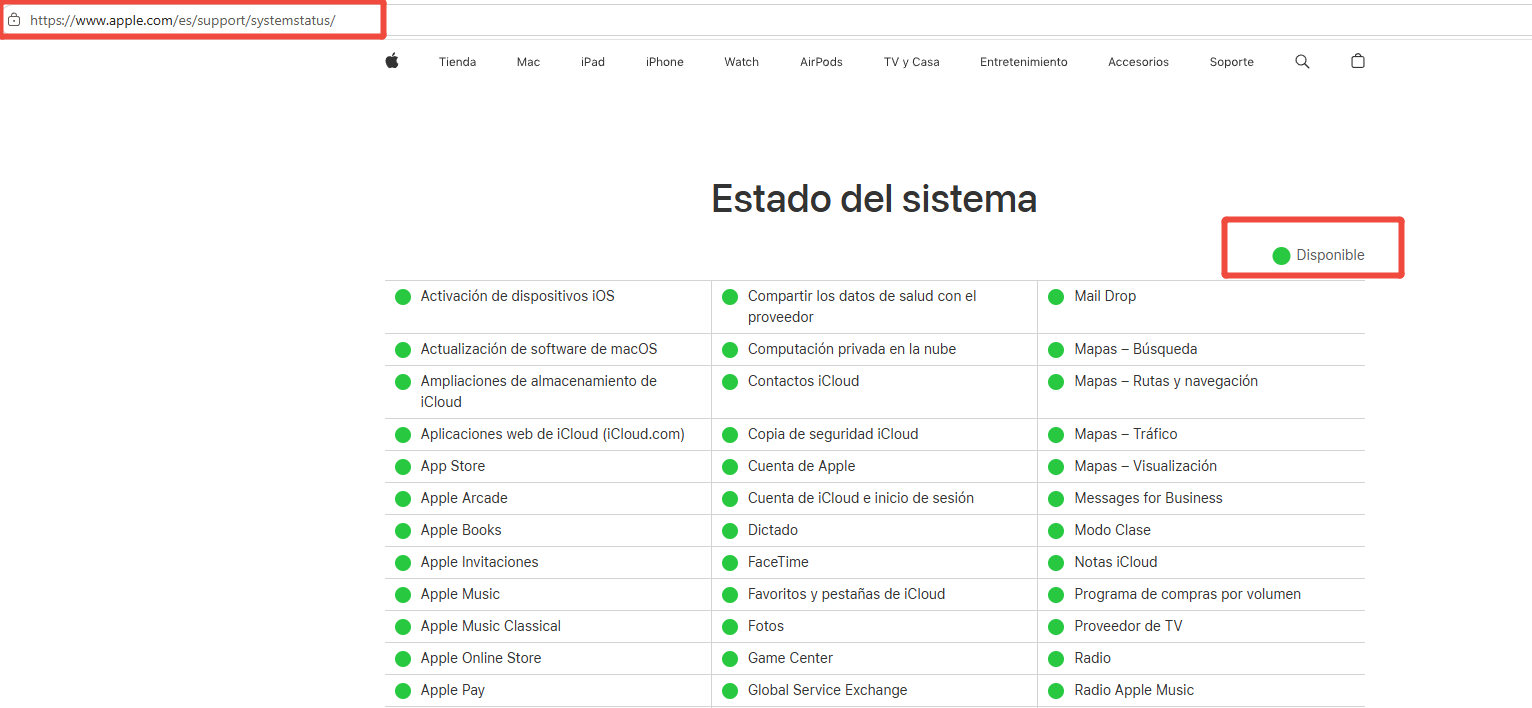
Task: Open the Accesorios menu
Action: (1138, 62)
